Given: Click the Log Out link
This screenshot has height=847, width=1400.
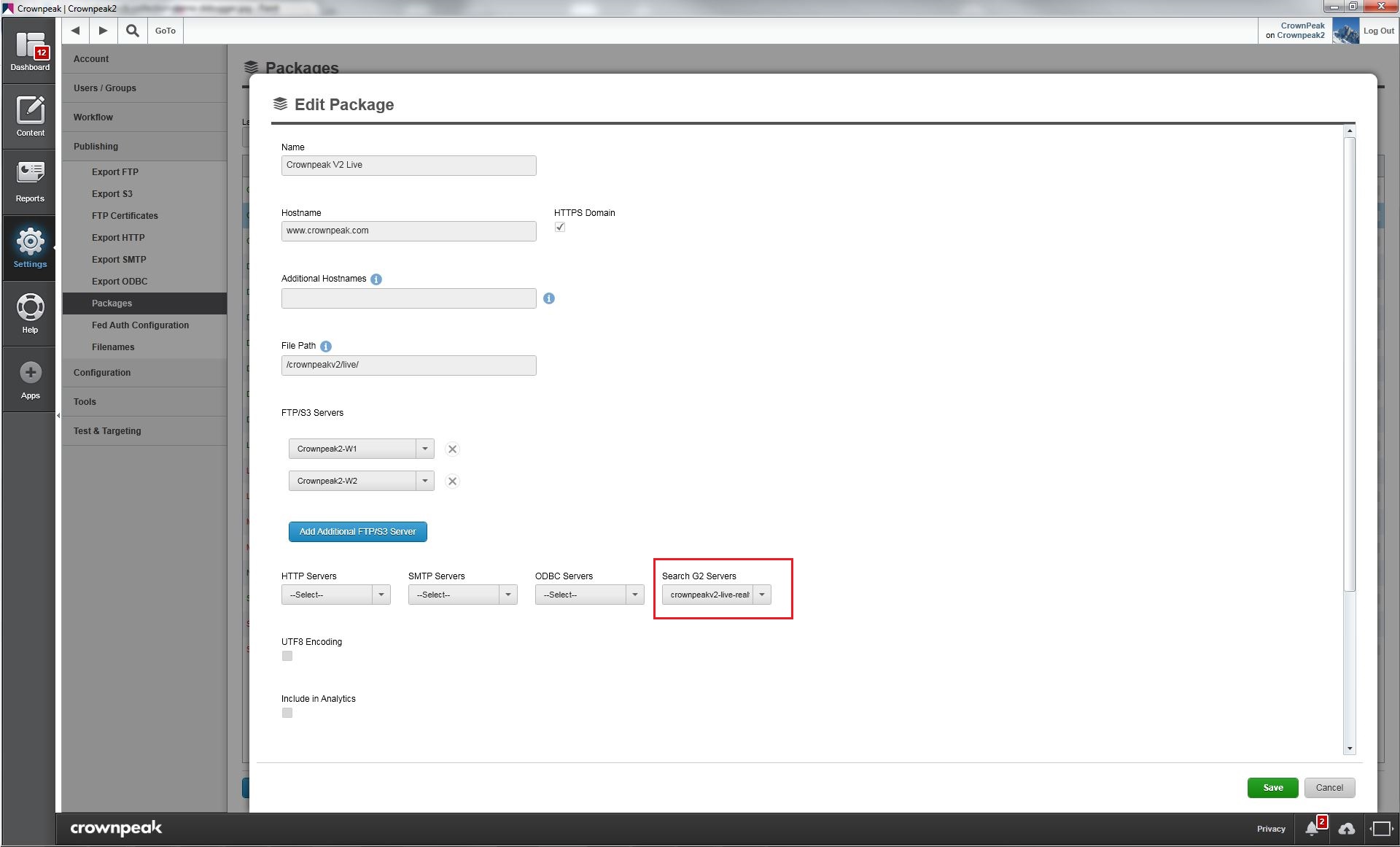Looking at the screenshot, I should [x=1378, y=31].
